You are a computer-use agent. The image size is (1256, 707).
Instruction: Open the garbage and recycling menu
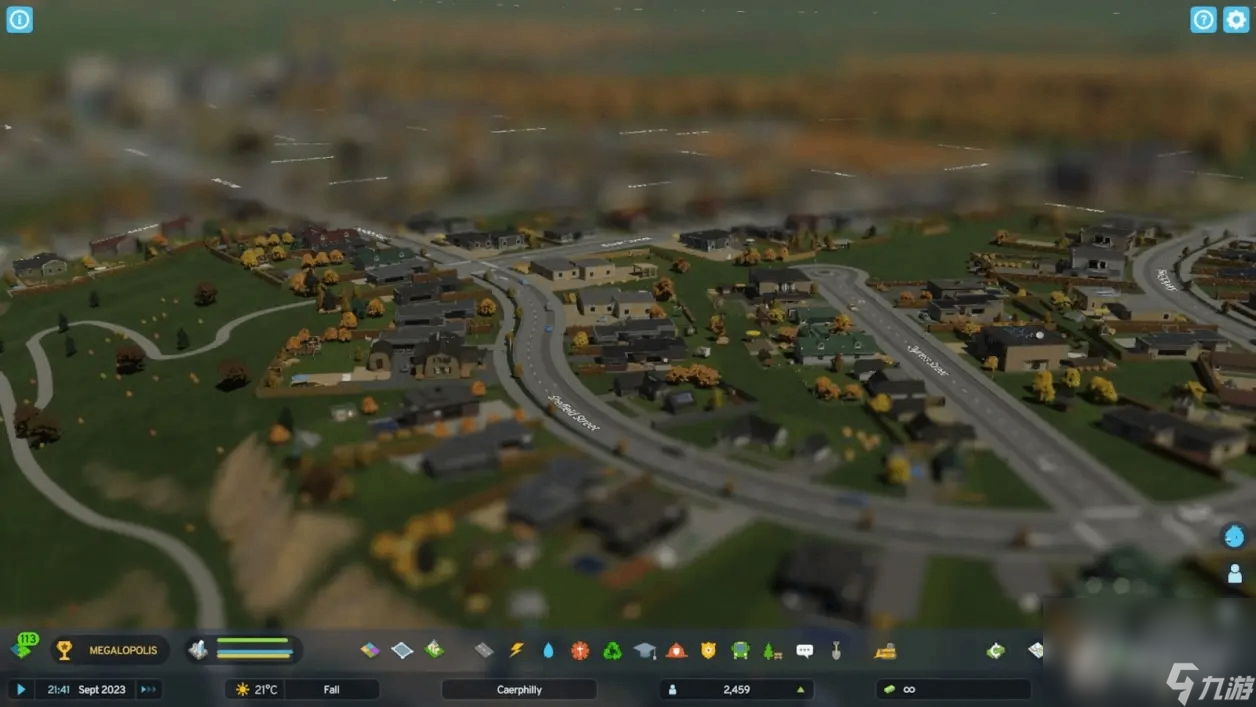pyautogui.click(x=612, y=650)
